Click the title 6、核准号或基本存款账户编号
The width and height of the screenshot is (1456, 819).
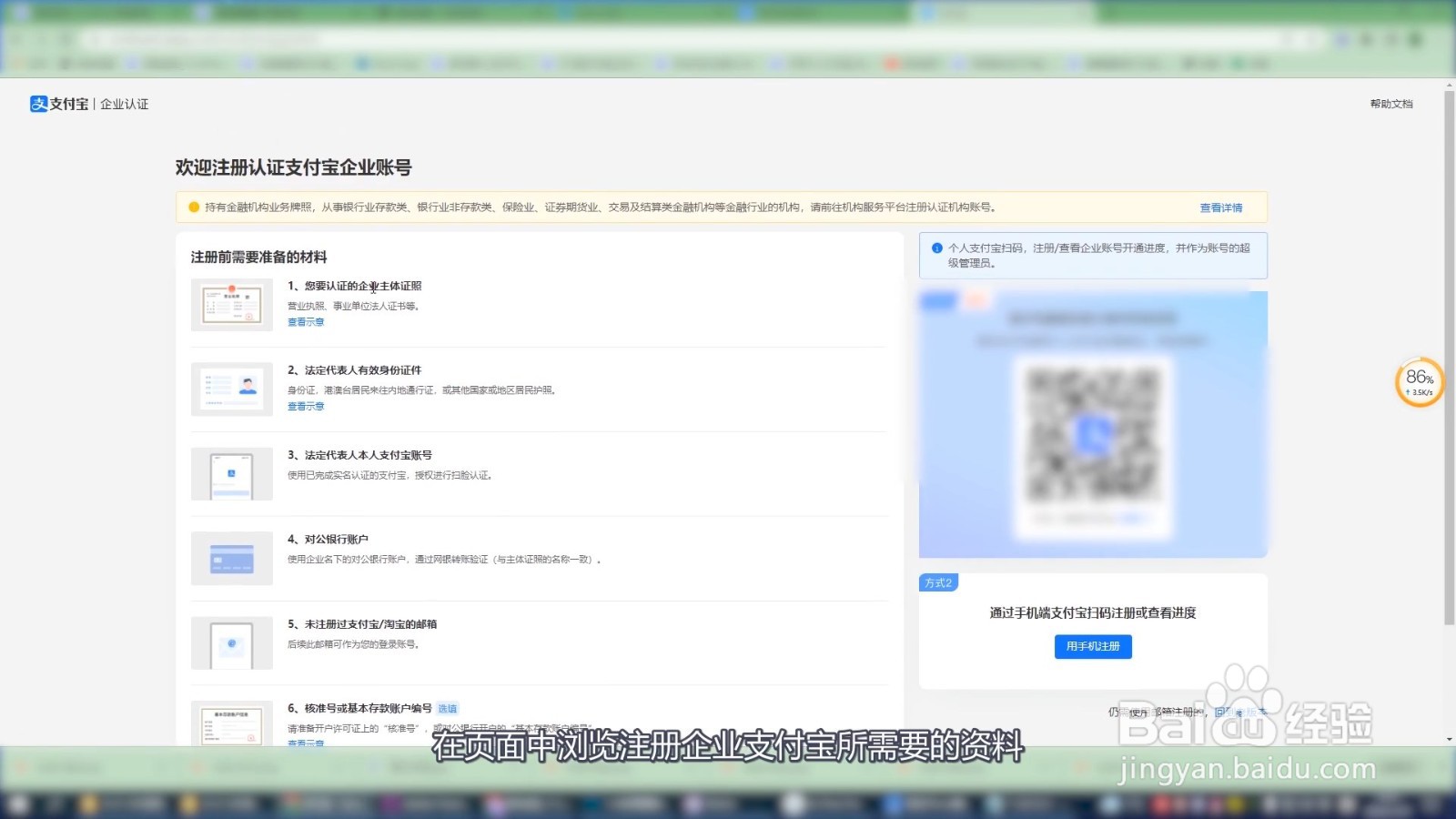tap(359, 708)
